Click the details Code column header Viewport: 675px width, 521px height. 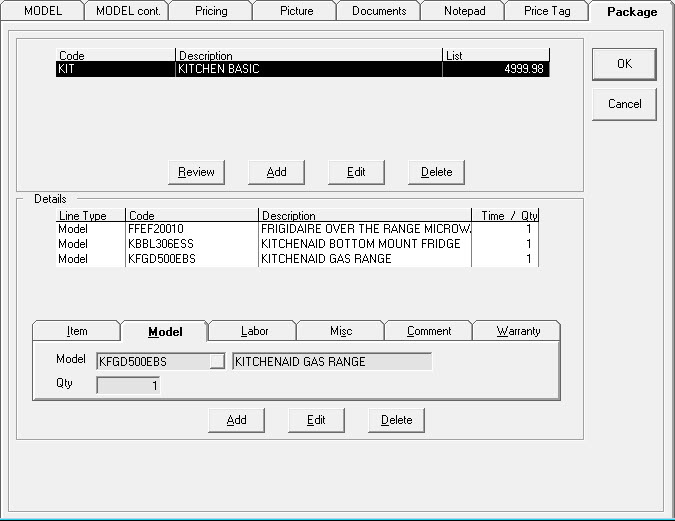tap(192, 215)
